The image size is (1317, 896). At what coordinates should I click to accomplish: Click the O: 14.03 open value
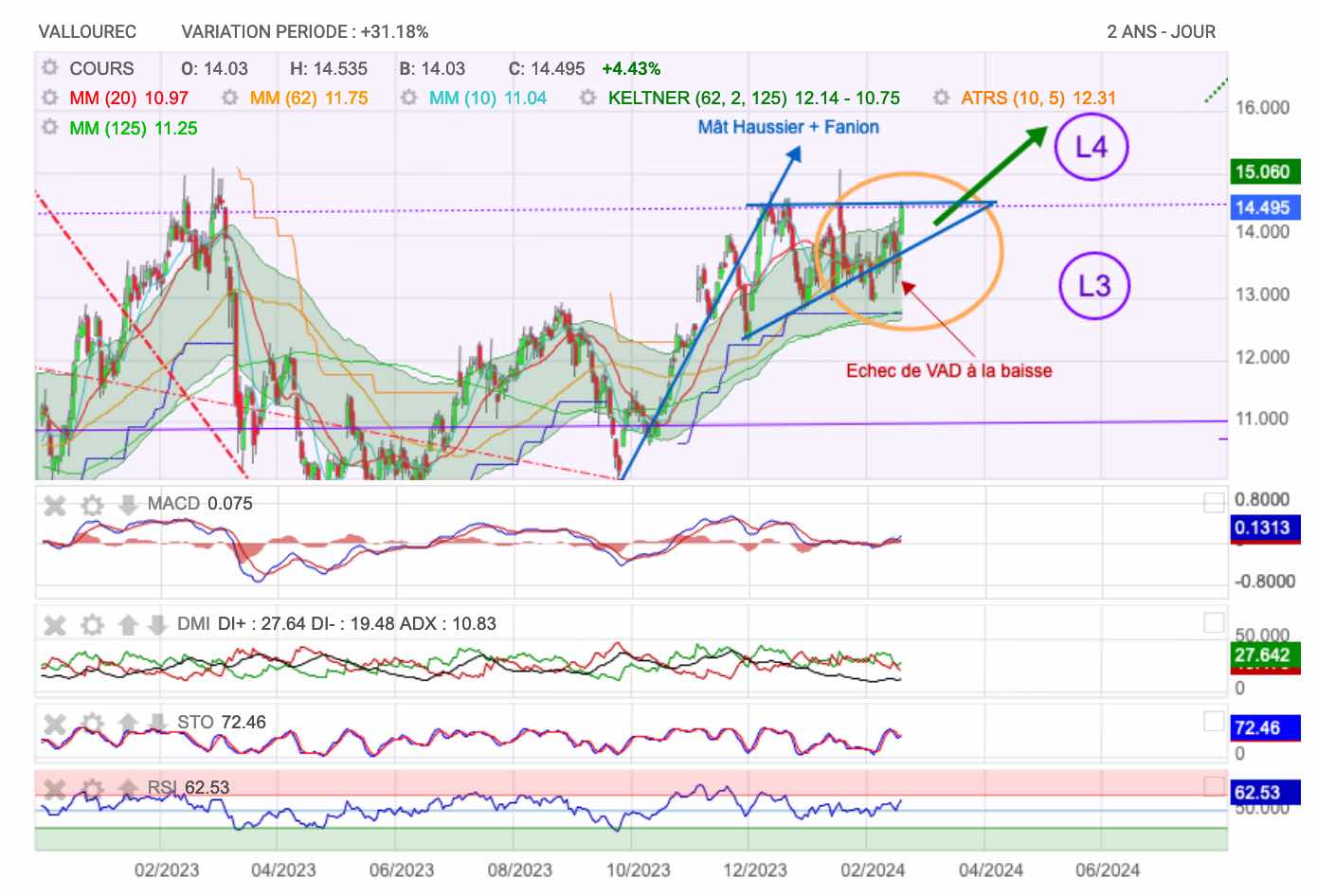(214, 68)
